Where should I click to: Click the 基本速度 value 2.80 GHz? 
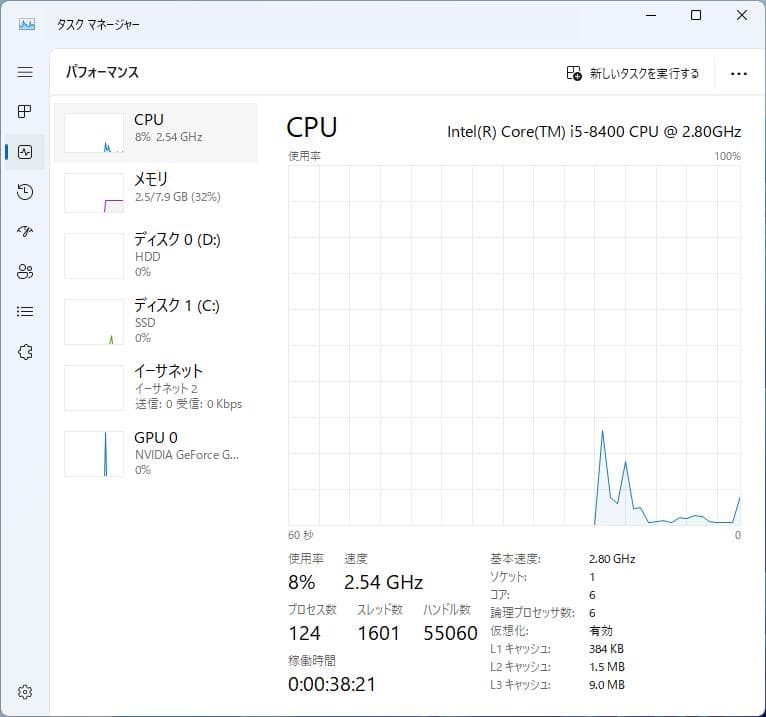[612, 559]
